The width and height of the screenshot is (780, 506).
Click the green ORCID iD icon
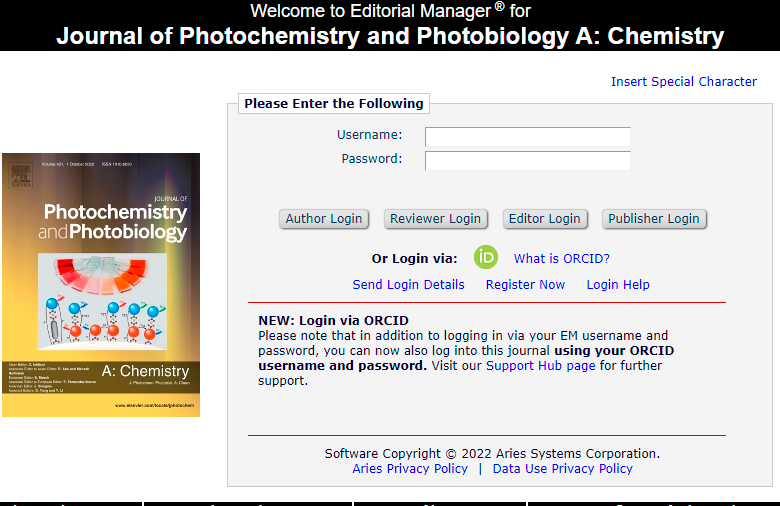point(486,257)
